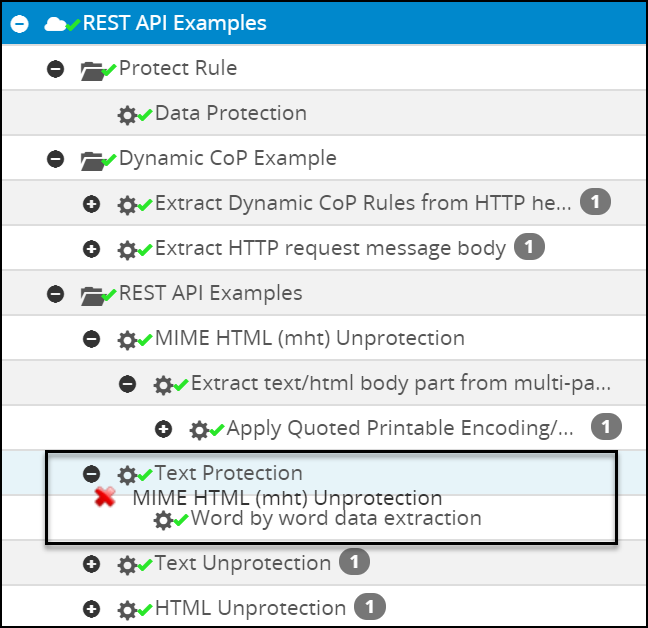Collapse the Protect Rule folder
Viewport: 648px width, 628px height.
(55, 69)
